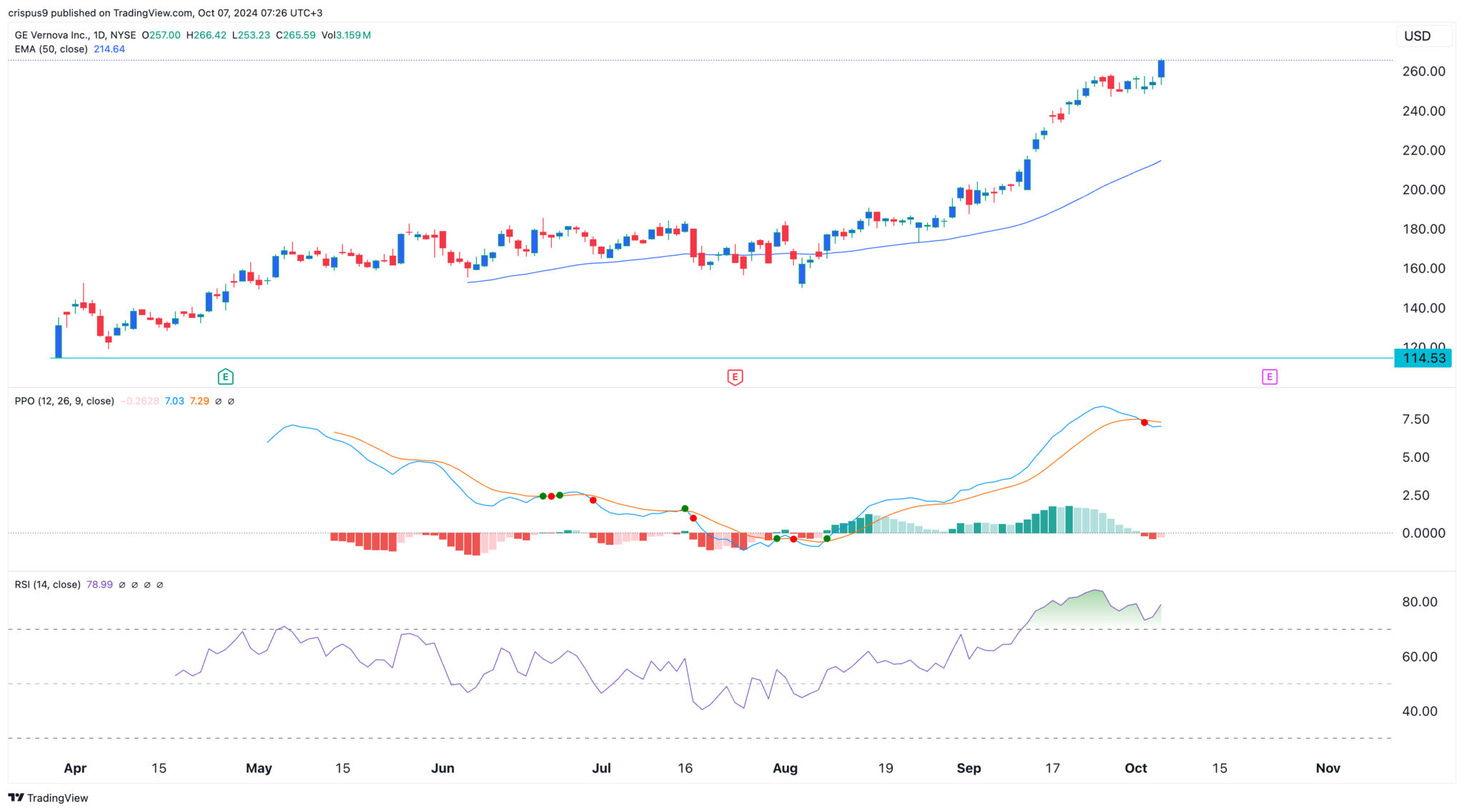Select the first null symbol beside PPO values
Screen dimensions: 1464x812
219,402
